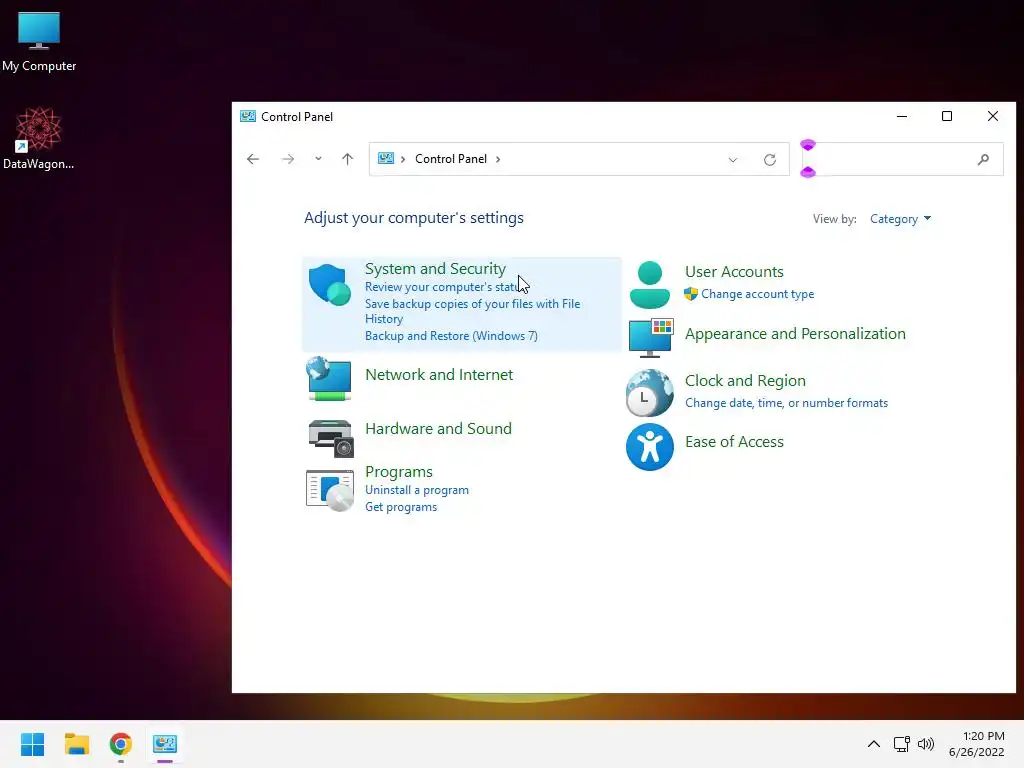Viewport: 1024px width, 768px height.
Task: Open Google Chrome from taskbar
Action: [121, 744]
